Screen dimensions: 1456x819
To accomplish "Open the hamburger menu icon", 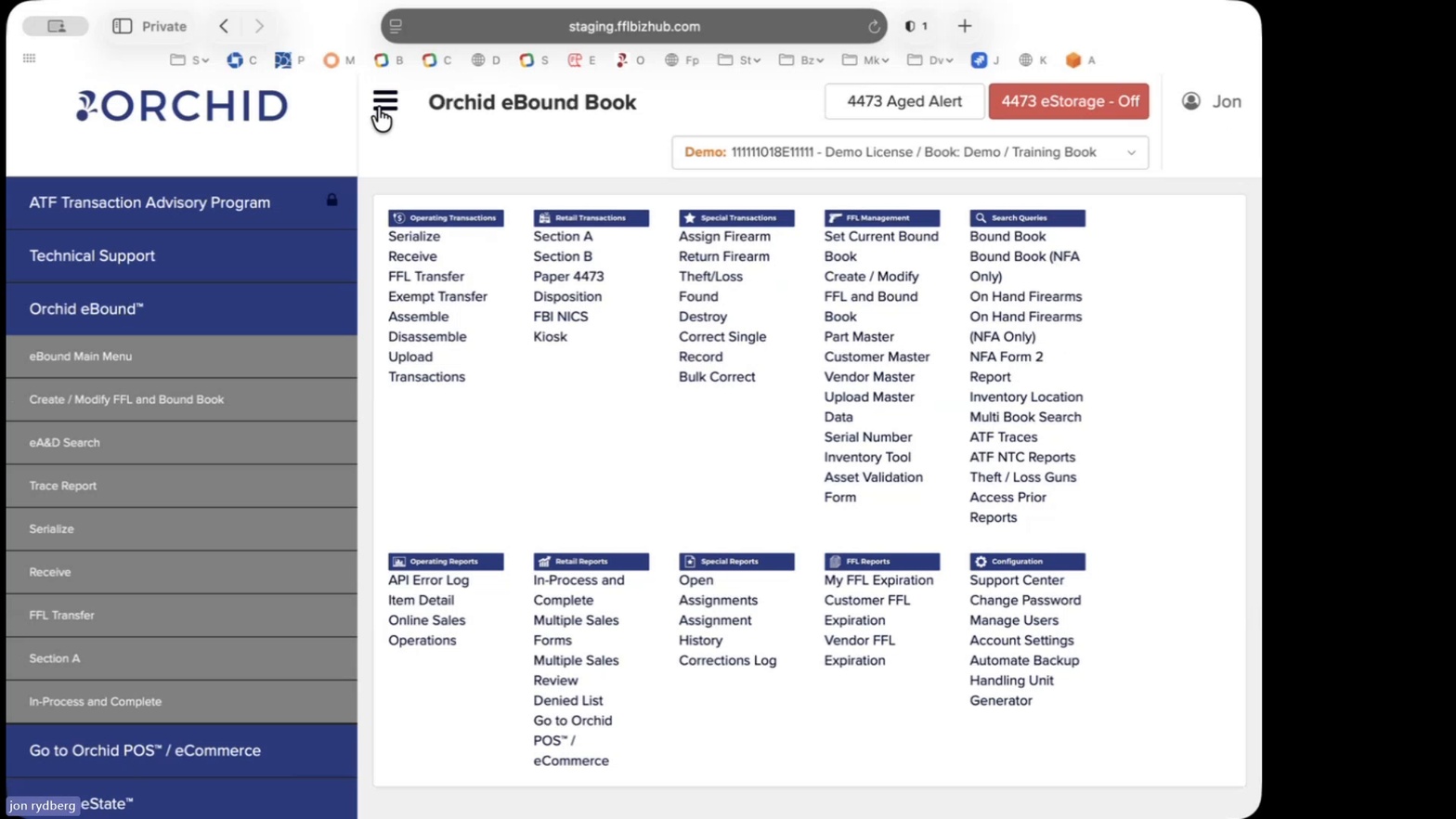I will (385, 100).
